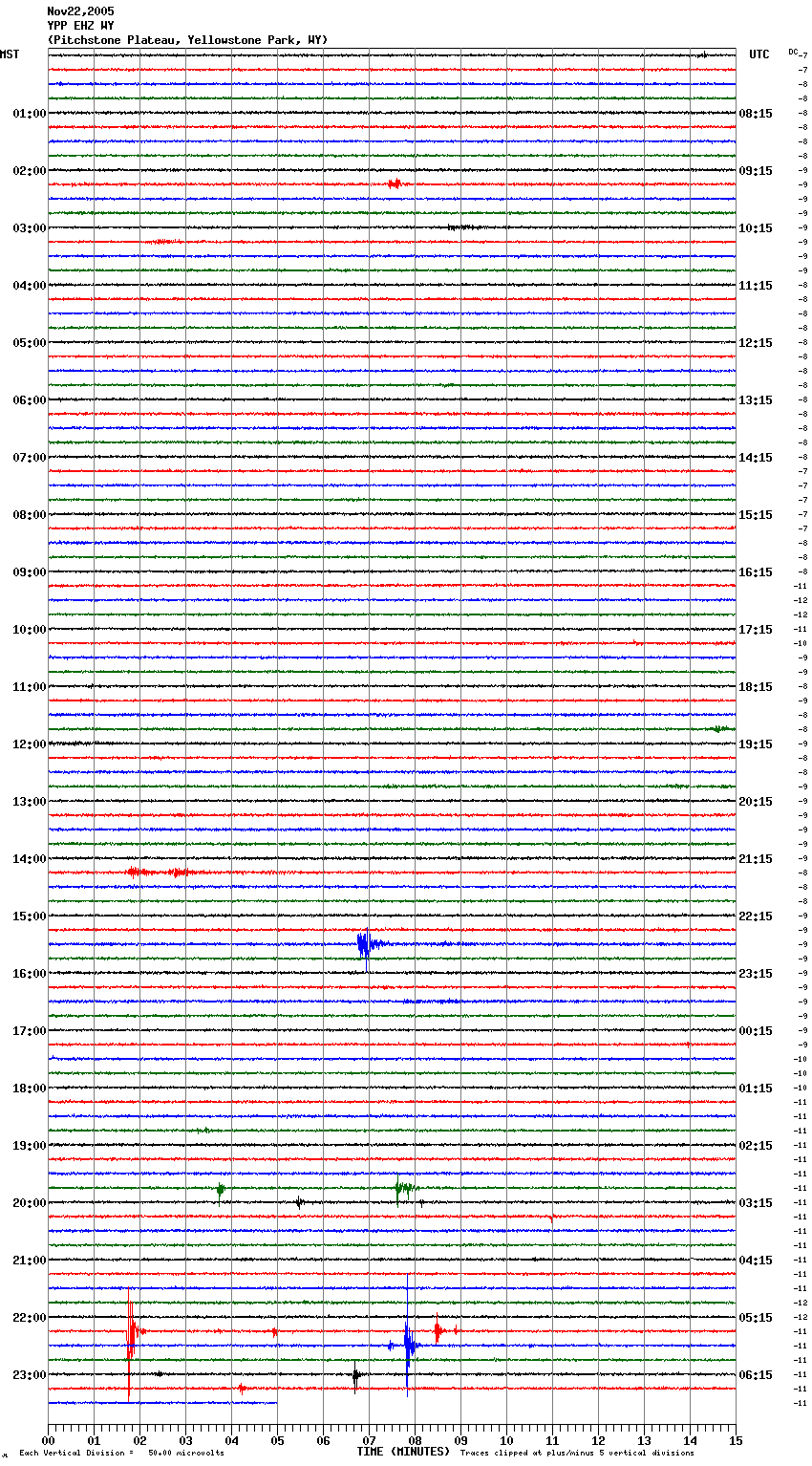
Task: Select the 09:00 MST time label
Action: pyautogui.click(x=30, y=572)
